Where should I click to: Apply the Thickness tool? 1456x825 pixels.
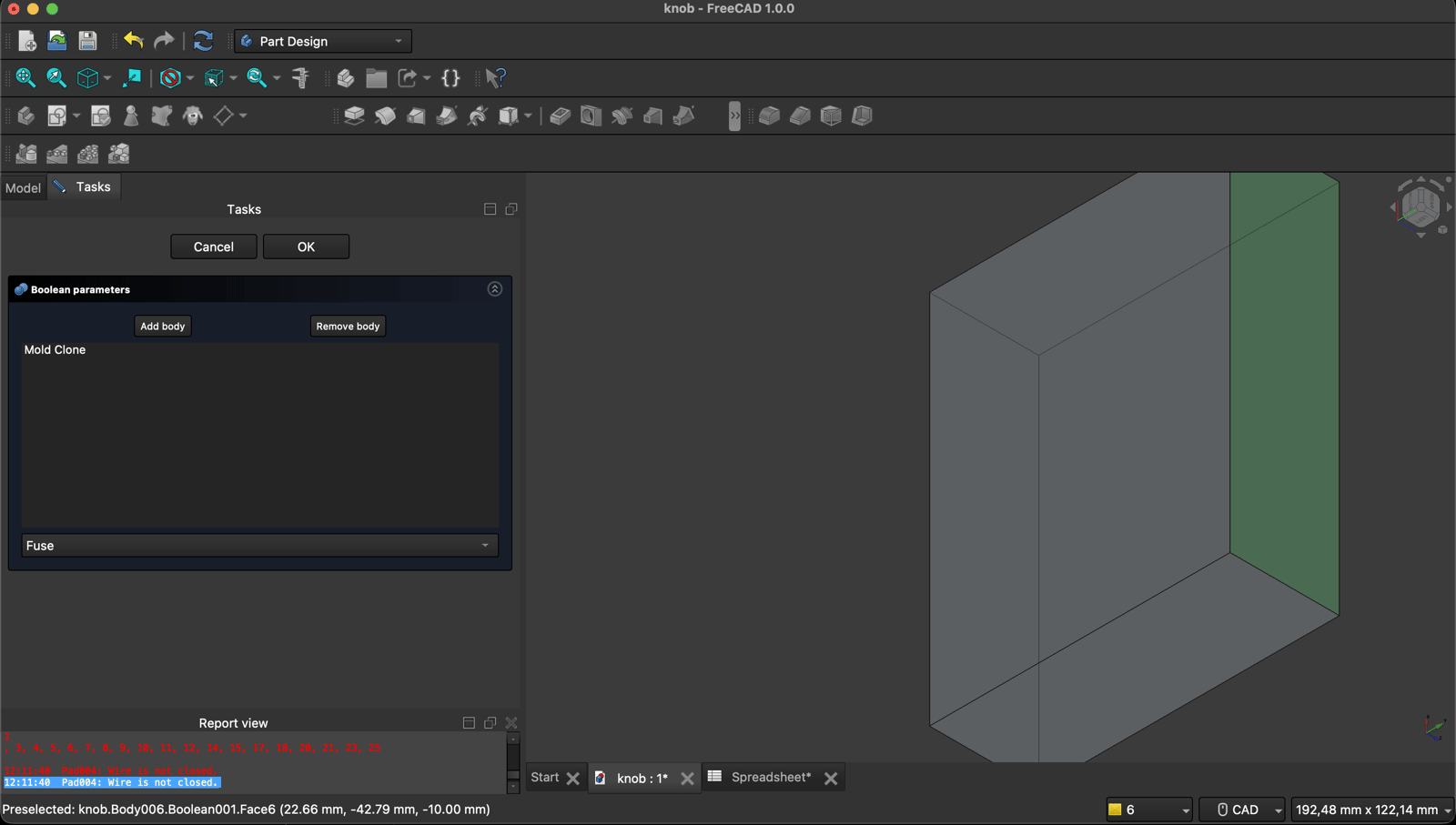pos(862,116)
